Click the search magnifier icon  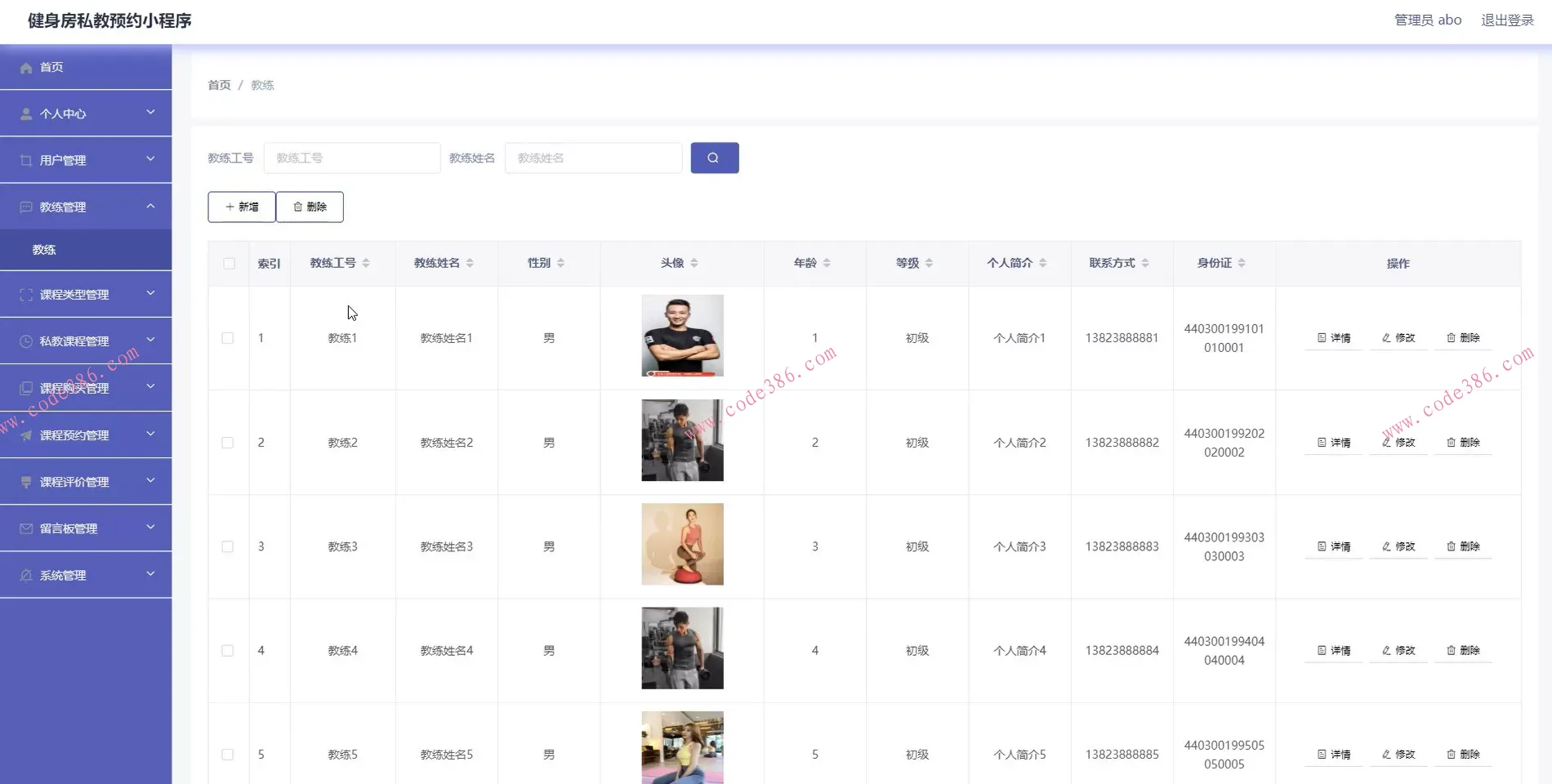click(714, 158)
